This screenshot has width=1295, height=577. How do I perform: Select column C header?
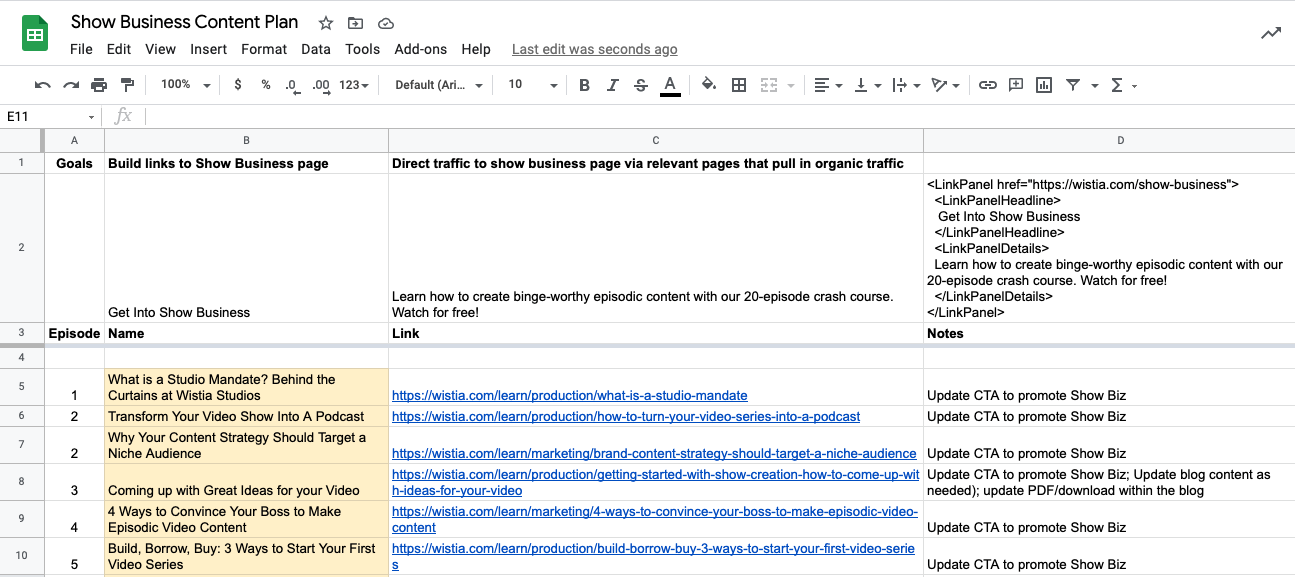(x=655, y=141)
